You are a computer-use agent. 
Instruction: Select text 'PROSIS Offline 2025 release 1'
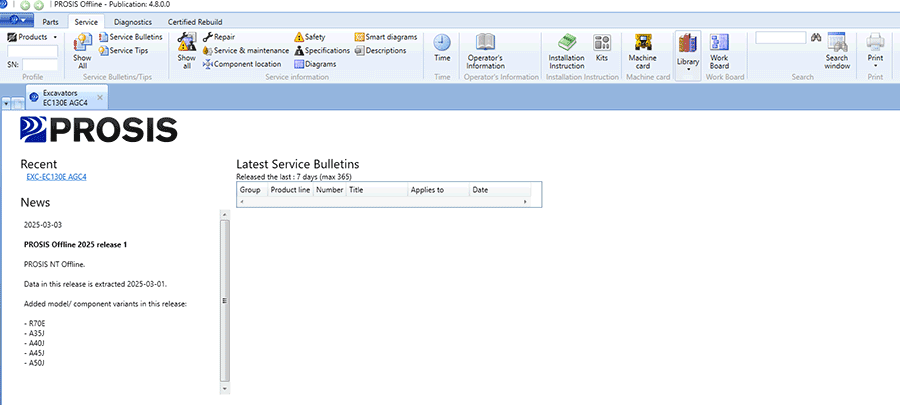(x=75, y=245)
